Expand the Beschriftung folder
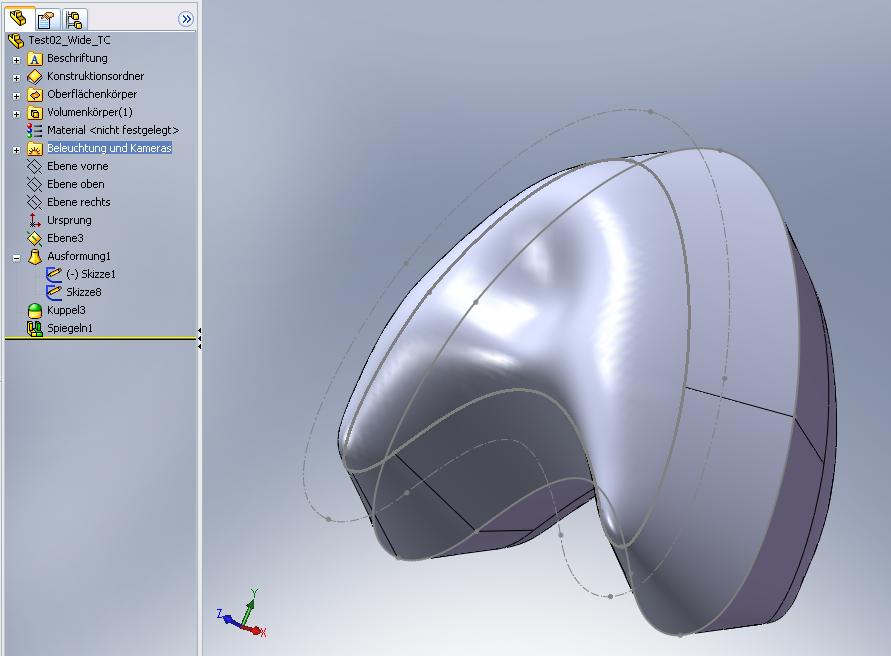This screenshot has width=891, height=656. 16,60
